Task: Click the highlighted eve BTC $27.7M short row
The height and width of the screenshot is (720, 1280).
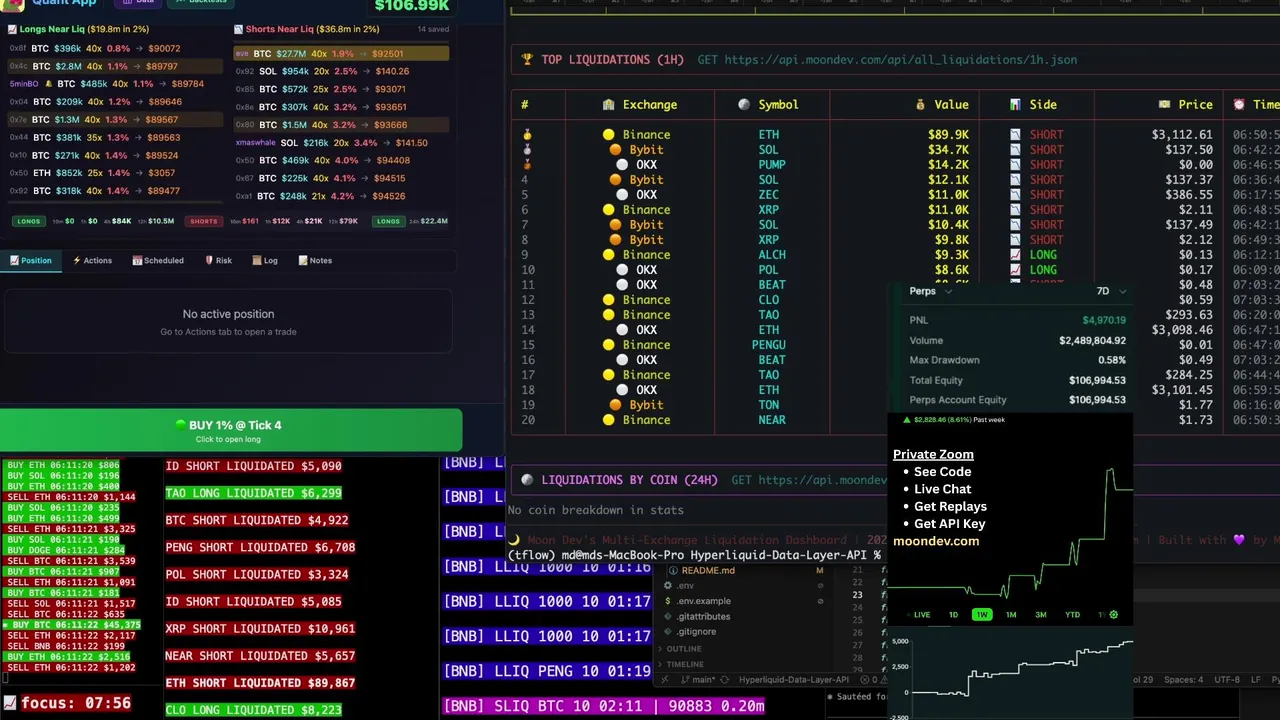Action: [341, 54]
